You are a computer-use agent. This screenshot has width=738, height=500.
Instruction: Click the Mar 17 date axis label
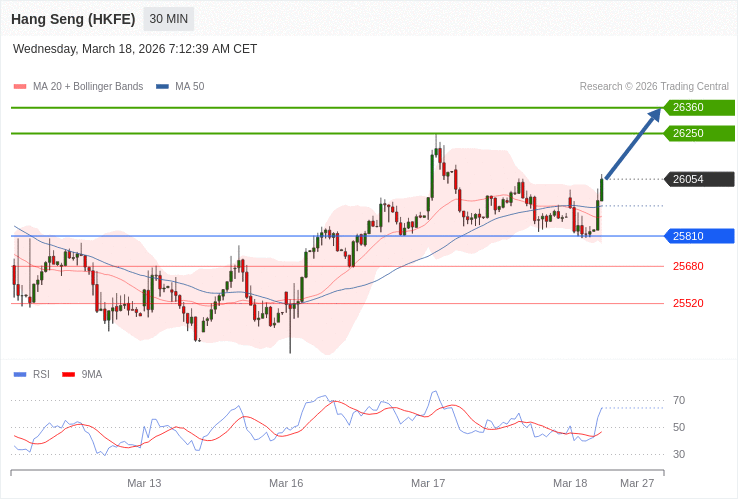[x=428, y=484]
